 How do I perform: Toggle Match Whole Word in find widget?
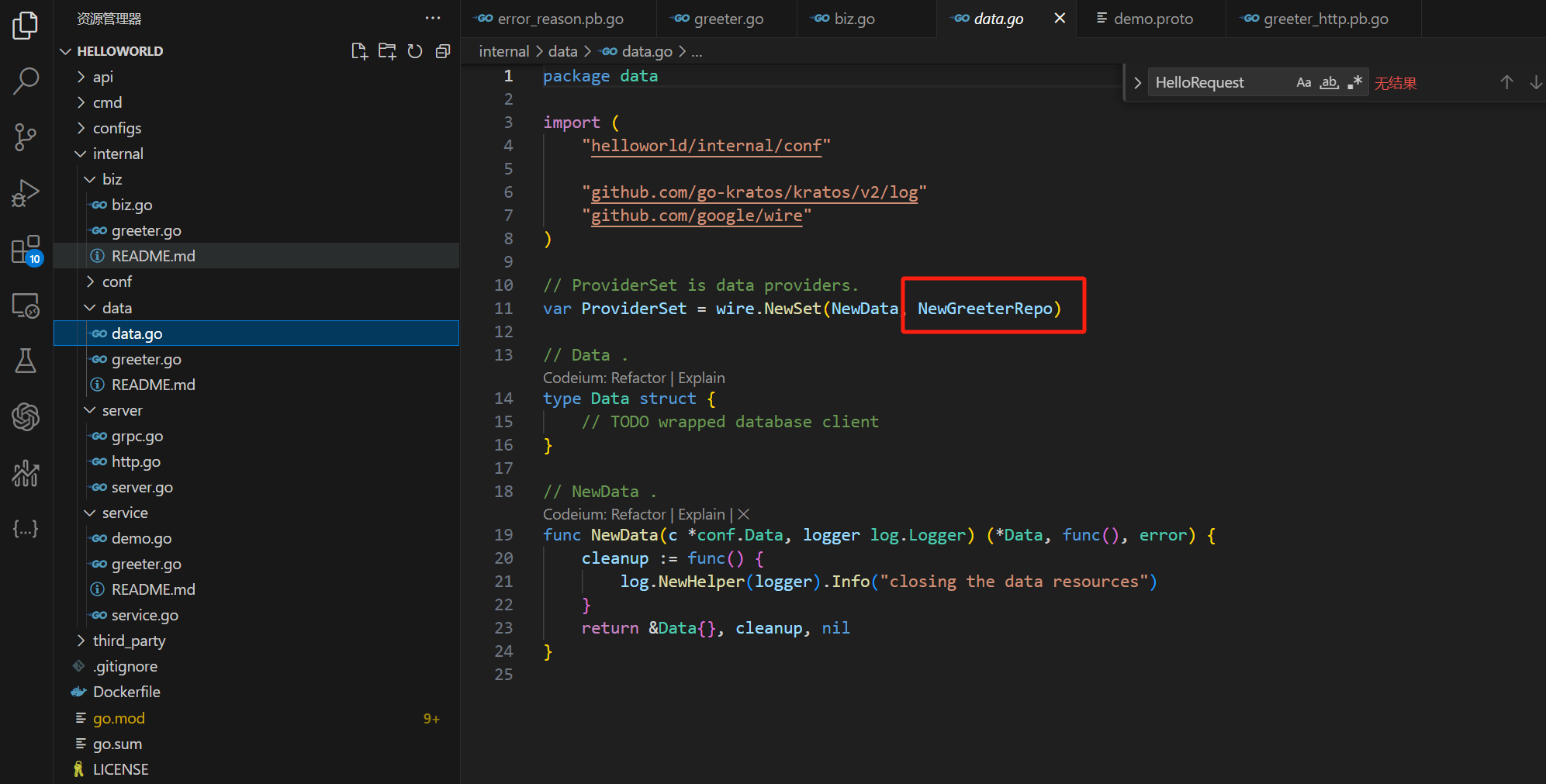click(1330, 82)
